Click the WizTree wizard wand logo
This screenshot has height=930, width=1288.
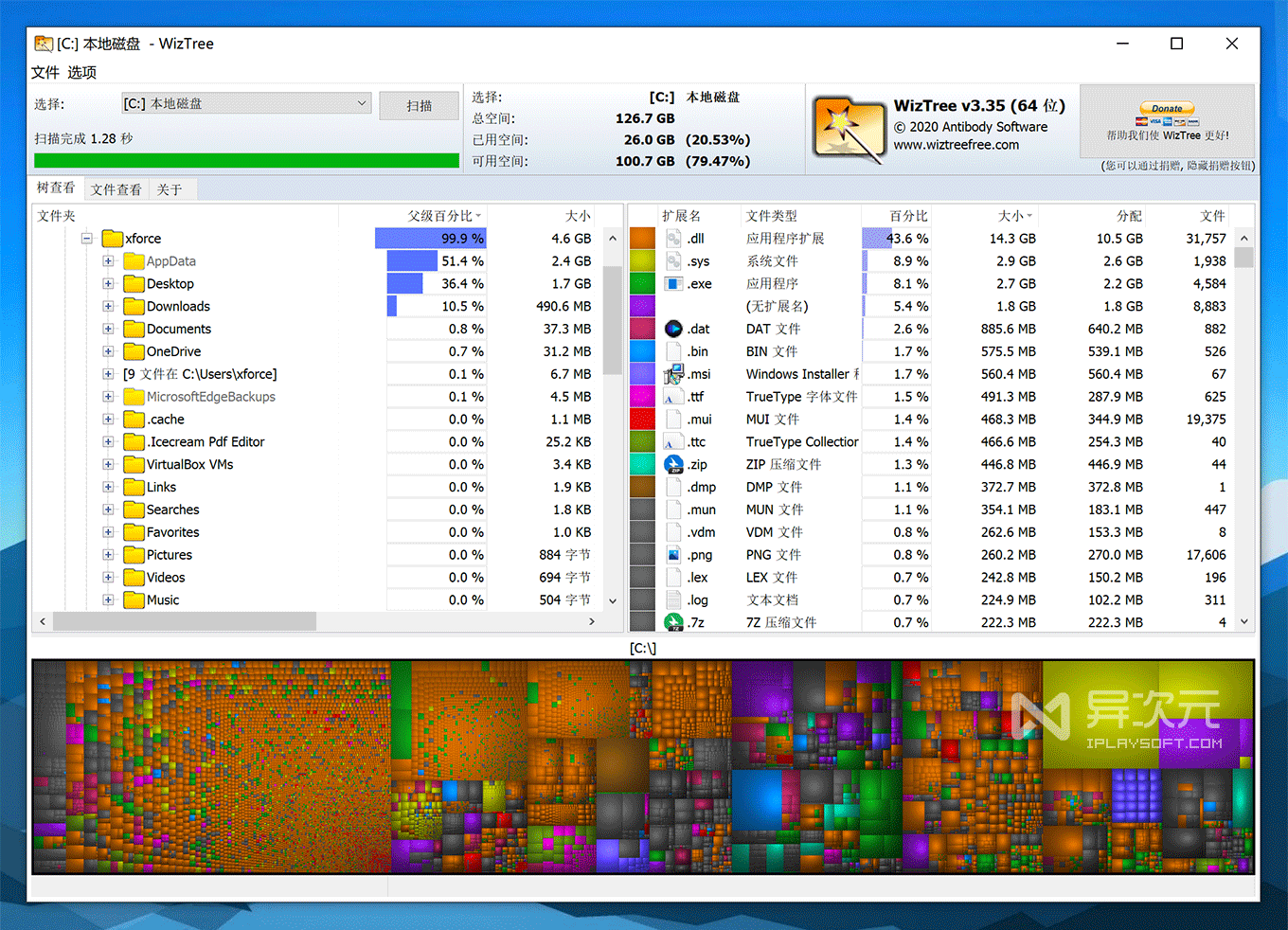click(x=849, y=129)
